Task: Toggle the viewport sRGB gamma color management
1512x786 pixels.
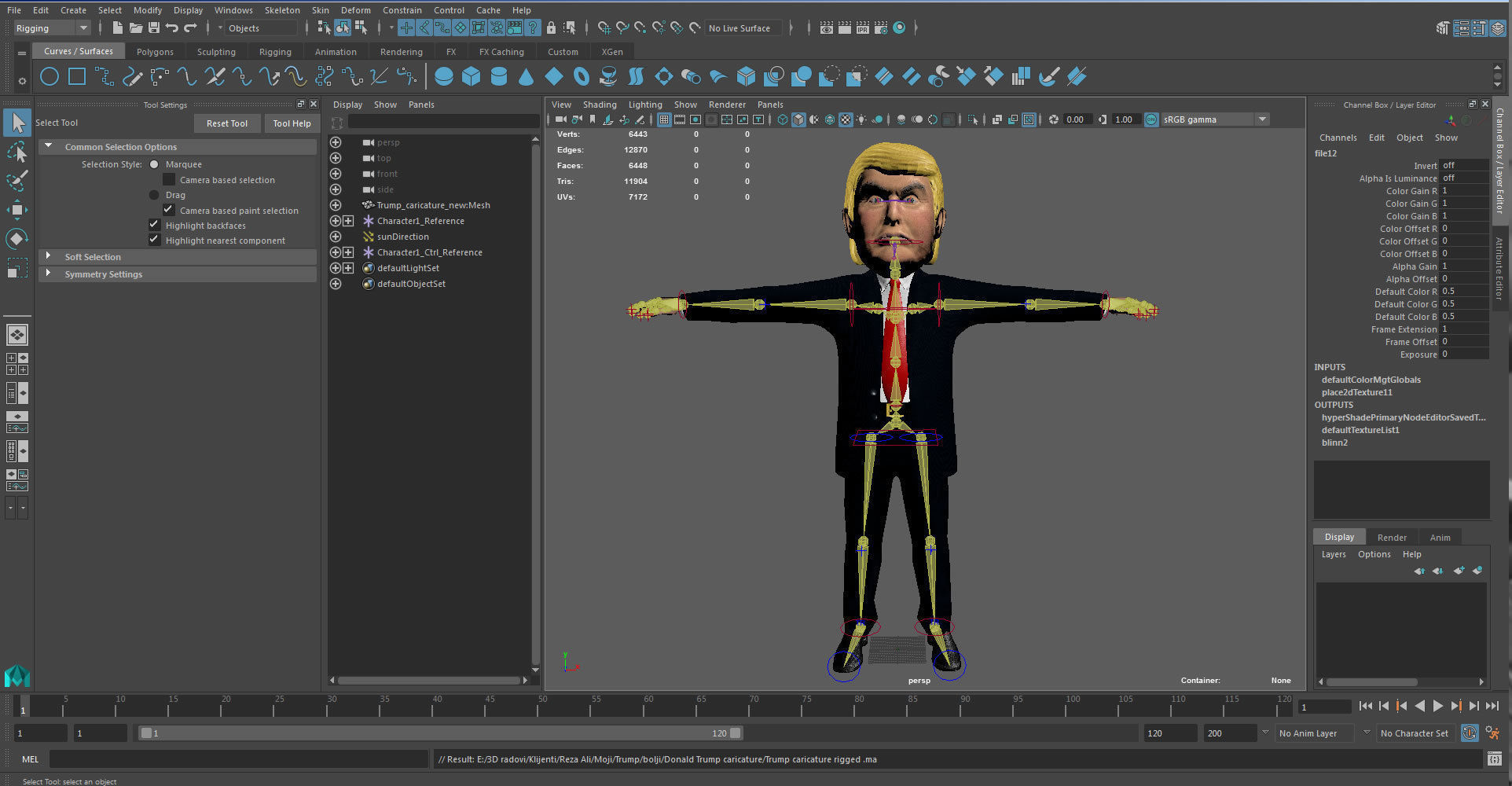Action: coord(1151,119)
